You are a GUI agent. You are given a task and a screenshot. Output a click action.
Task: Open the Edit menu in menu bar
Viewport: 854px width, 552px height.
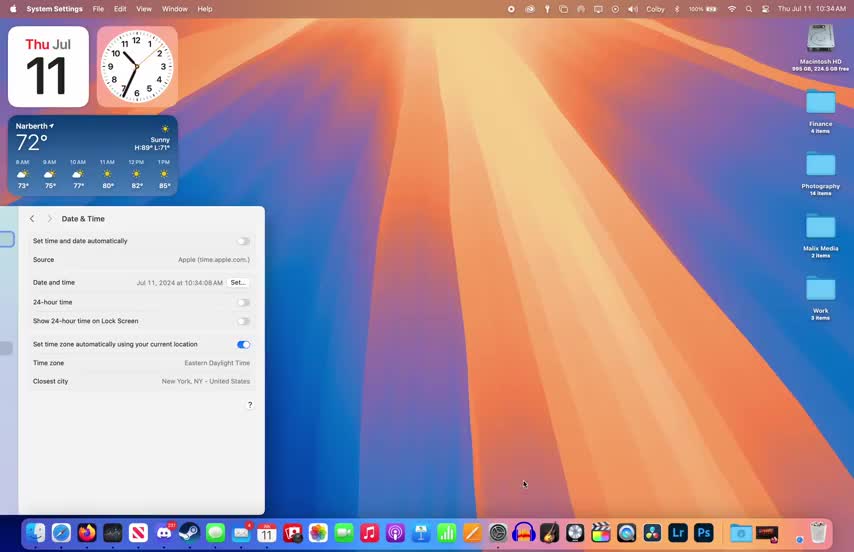(x=120, y=9)
